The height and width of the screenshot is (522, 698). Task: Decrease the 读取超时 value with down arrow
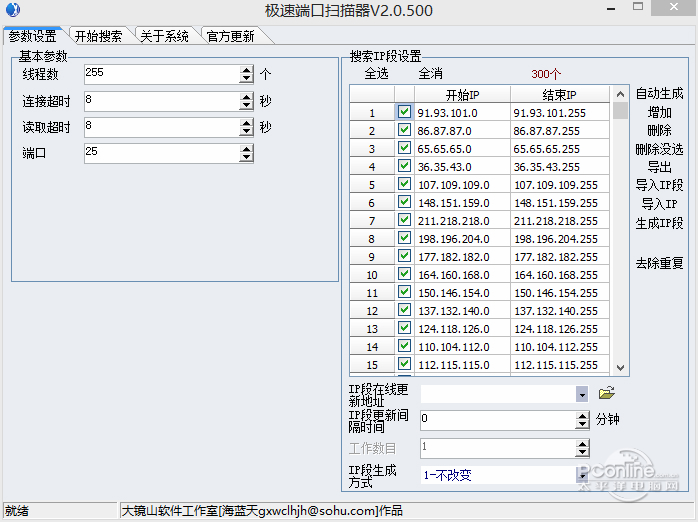tap(246, 132)
